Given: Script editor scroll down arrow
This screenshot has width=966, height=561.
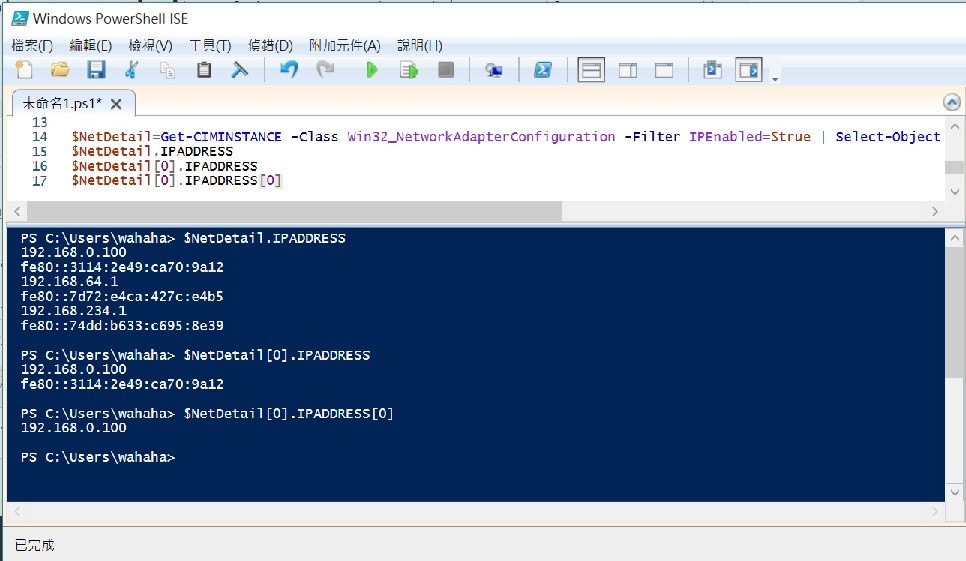Looking at the screenshot, I should tap(954, 192).
